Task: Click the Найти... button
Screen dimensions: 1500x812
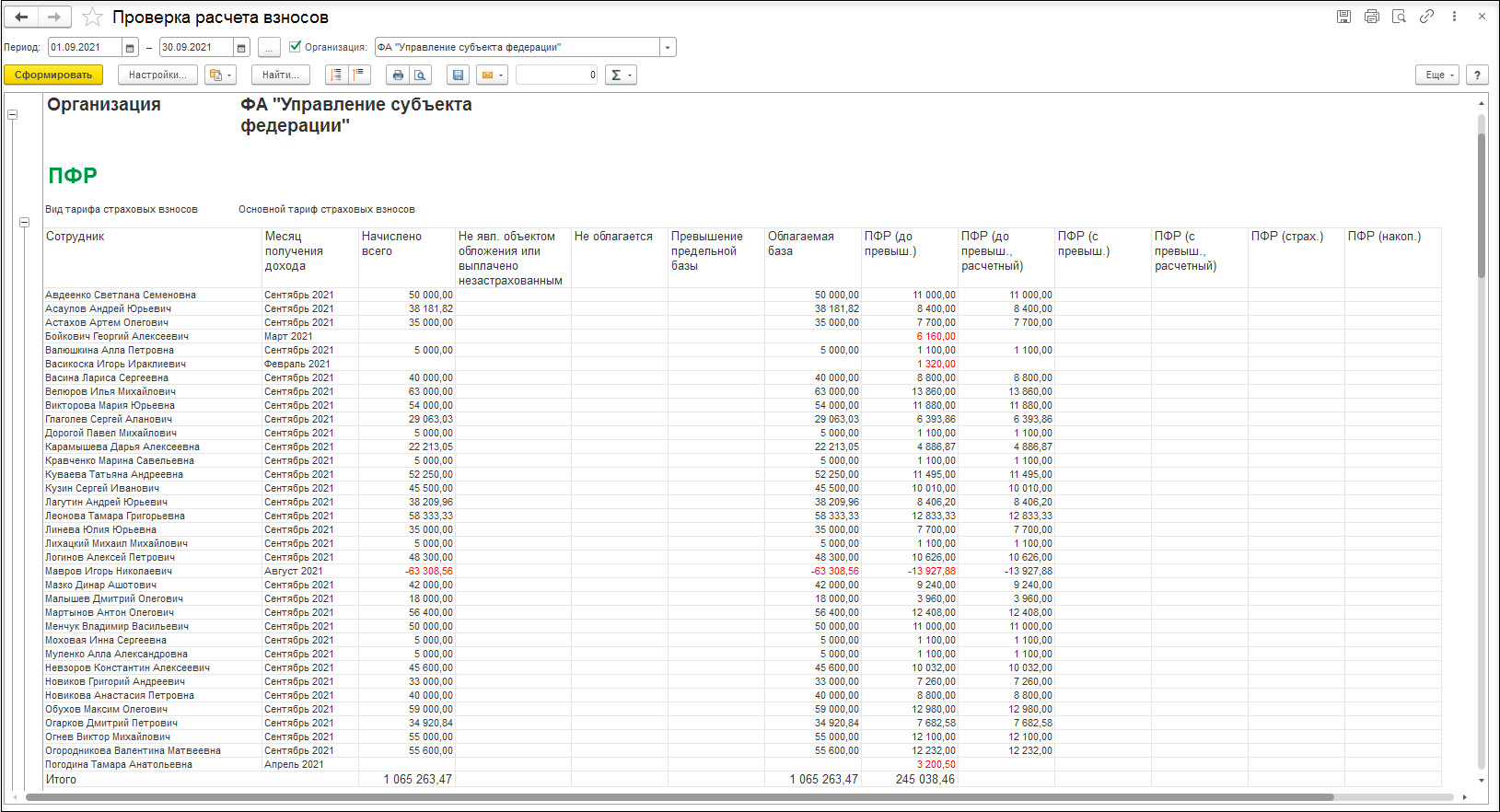Action: click(x=281, y=75)
